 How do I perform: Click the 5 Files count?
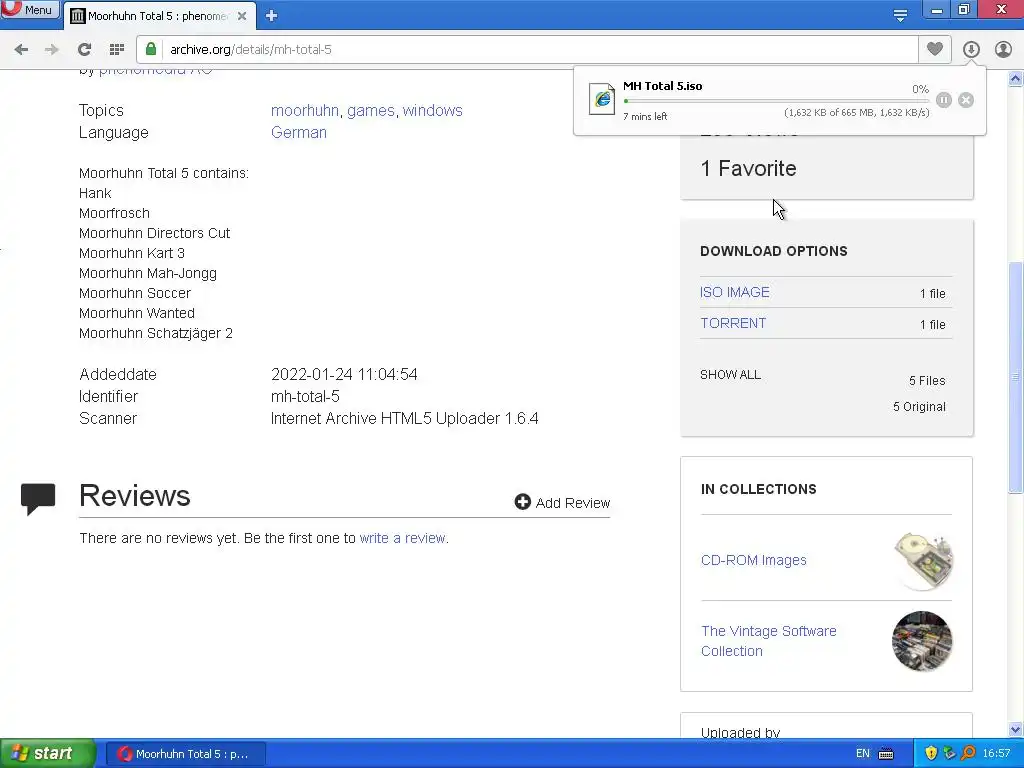click(927, 381)
